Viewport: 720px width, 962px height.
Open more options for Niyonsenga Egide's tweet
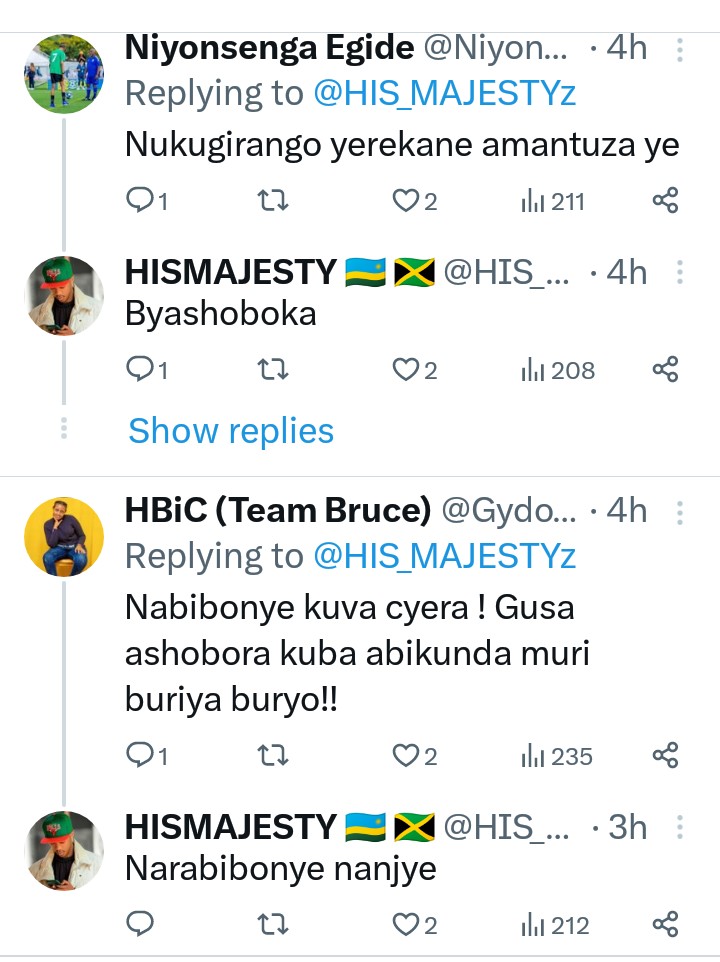(x=680, y=48)
